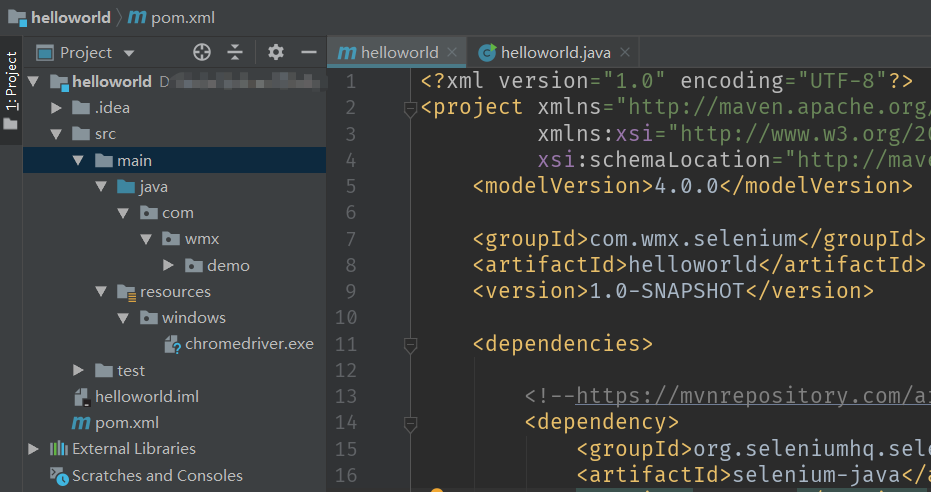
Task: Click the 1.0-SNAPSHOT version text
Action: click(x=666, y=291)
